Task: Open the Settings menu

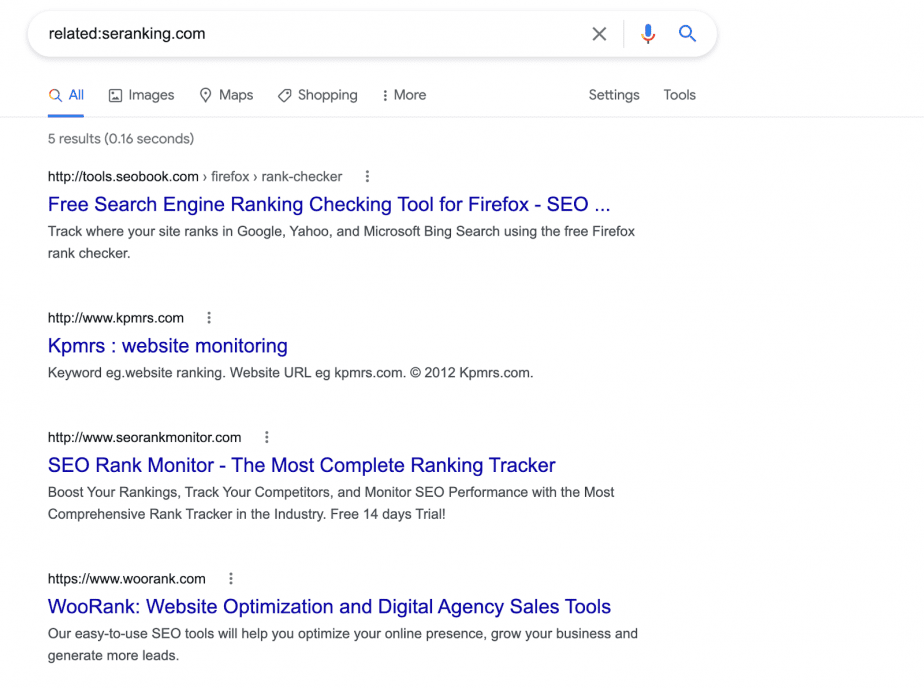Action: click(613, 95)
